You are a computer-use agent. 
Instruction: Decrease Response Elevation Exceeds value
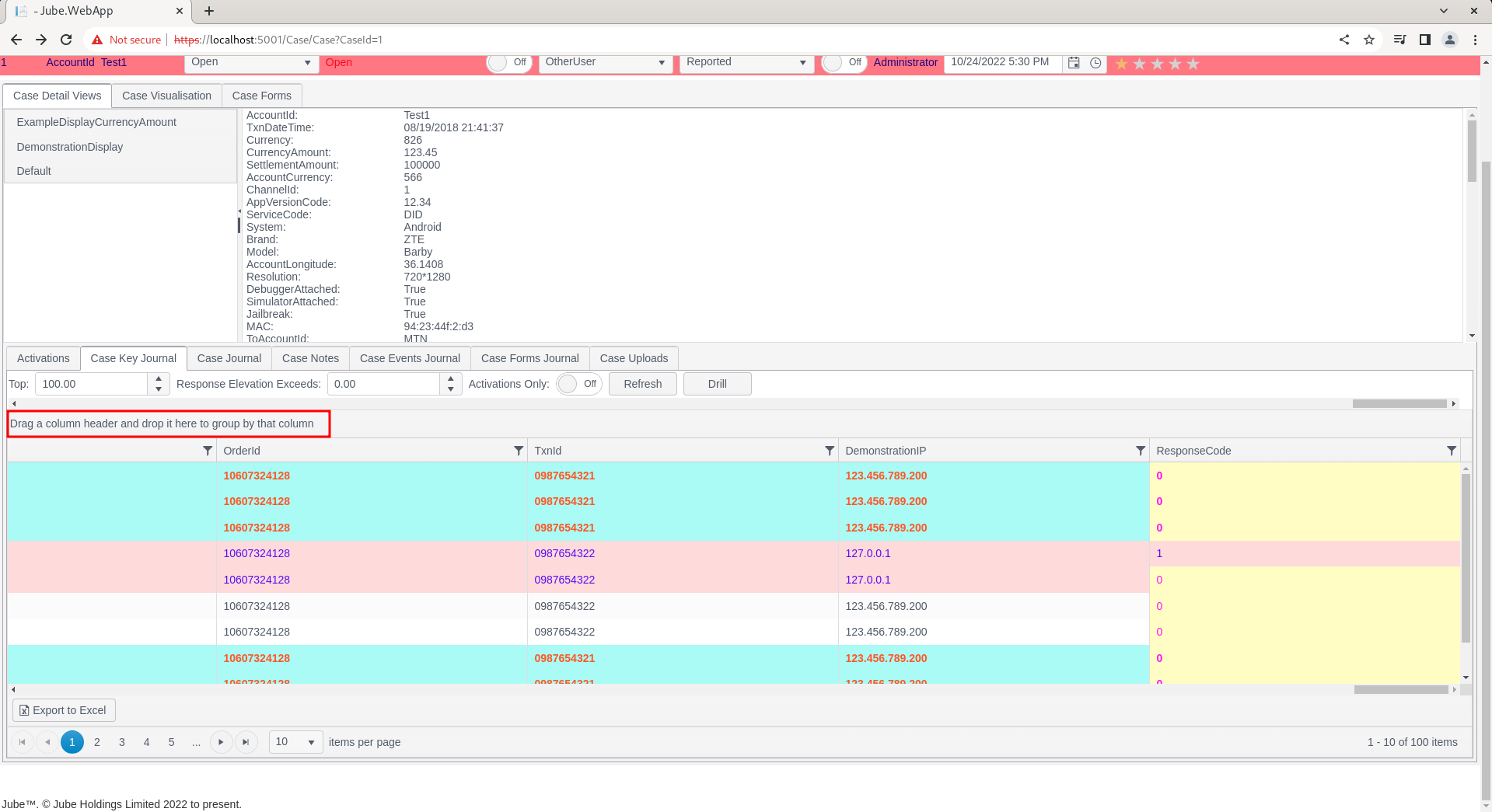(451, 389)
